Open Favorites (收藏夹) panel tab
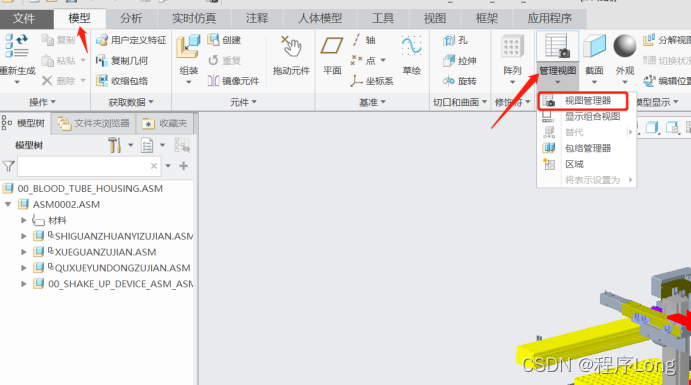 tap(165, 123)
